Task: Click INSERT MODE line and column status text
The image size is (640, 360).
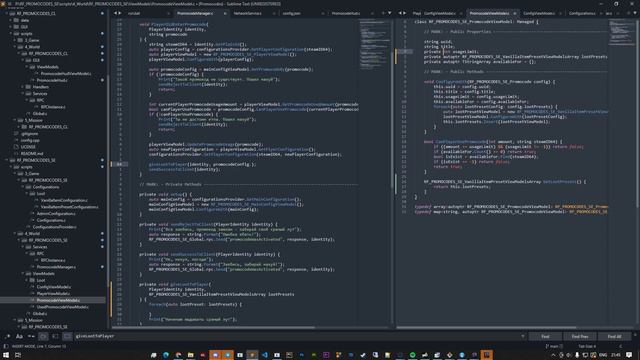Action: [39, 346]
